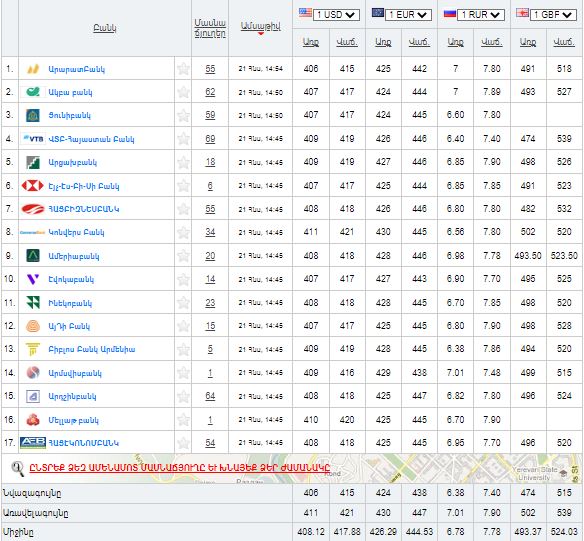Sort by RUR Առք column header
The image size is (584, 541).
tap(455, 42)
